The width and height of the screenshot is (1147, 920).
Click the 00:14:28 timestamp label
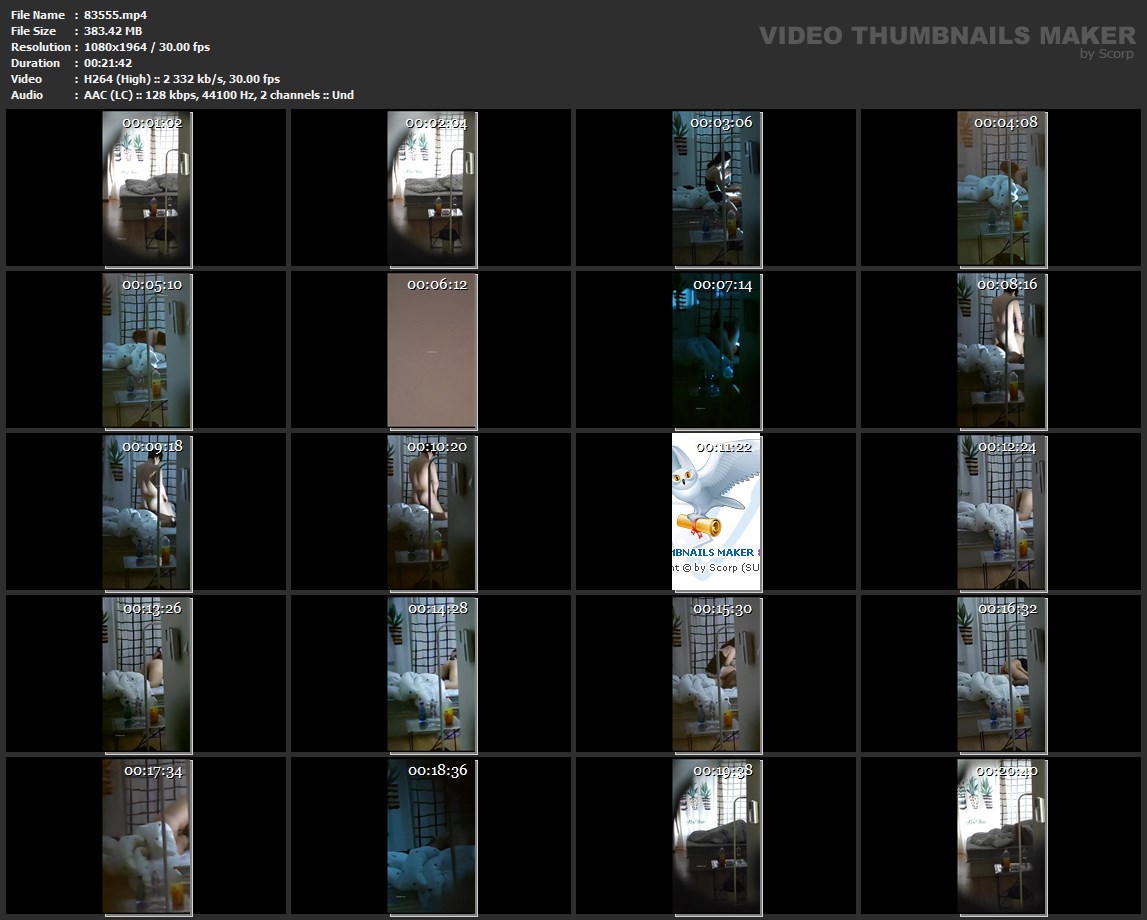(x=437, y=608)
